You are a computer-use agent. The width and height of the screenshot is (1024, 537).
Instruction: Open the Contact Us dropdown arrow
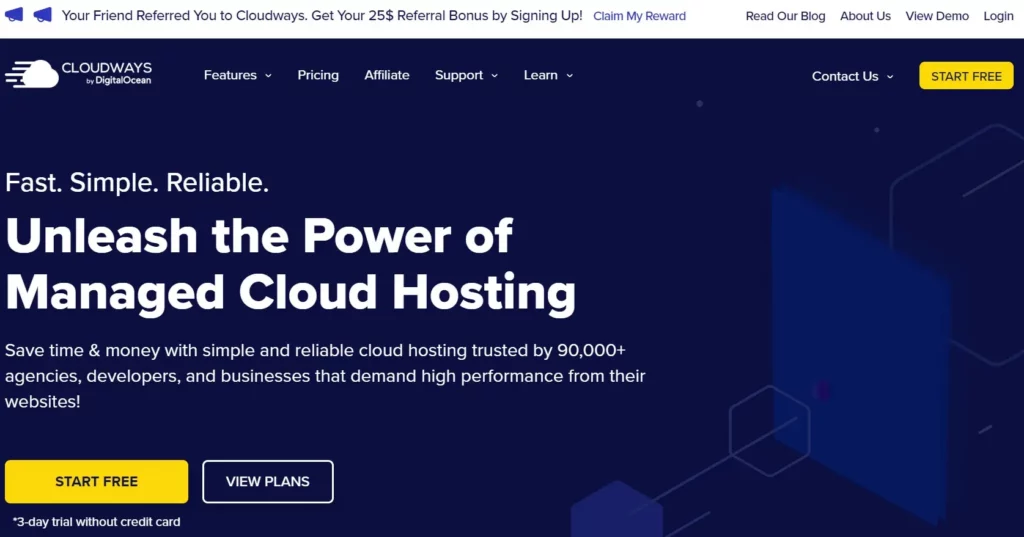pyautogui.click(x=889, y=76)
